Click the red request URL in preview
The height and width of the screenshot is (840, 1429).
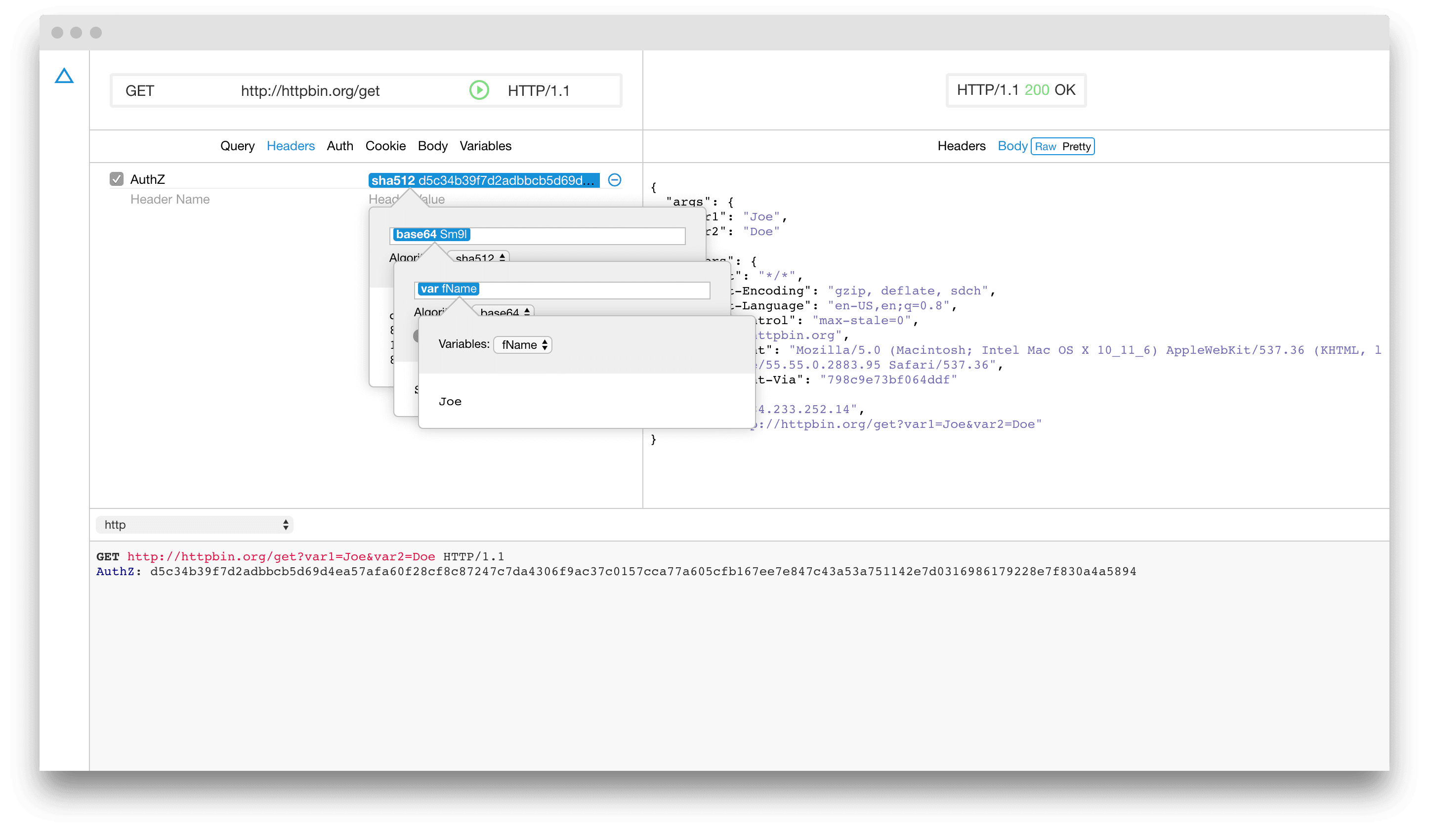tap(281, 556)
